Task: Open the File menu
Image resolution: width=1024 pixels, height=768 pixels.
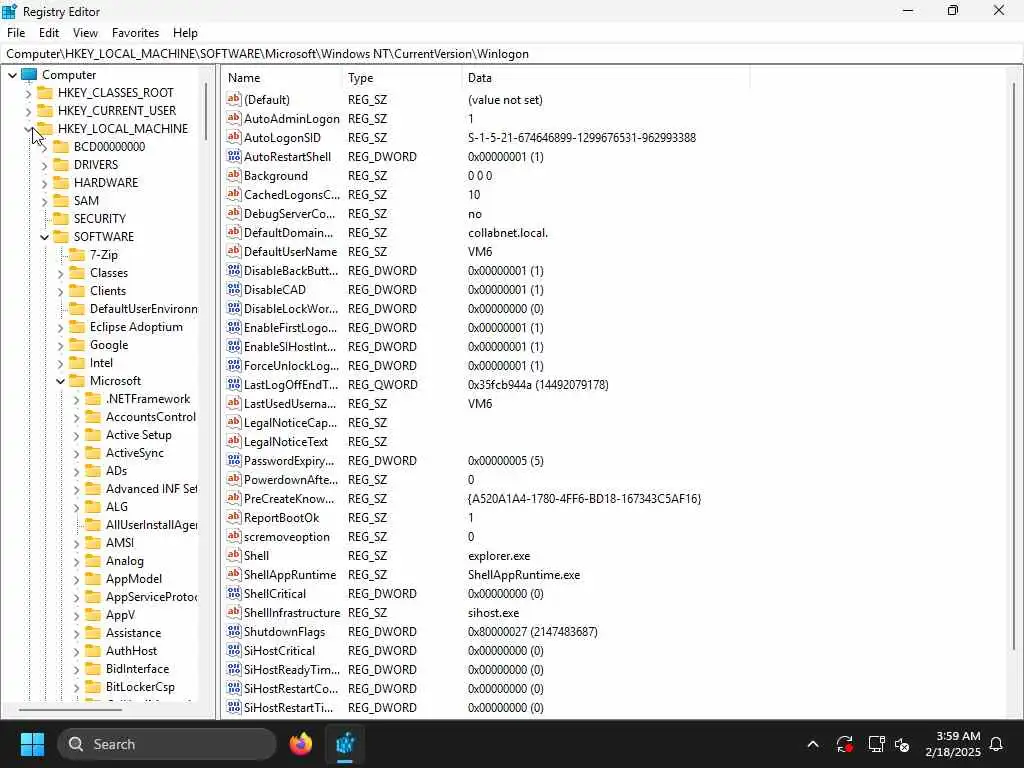Action: [16, 33]
